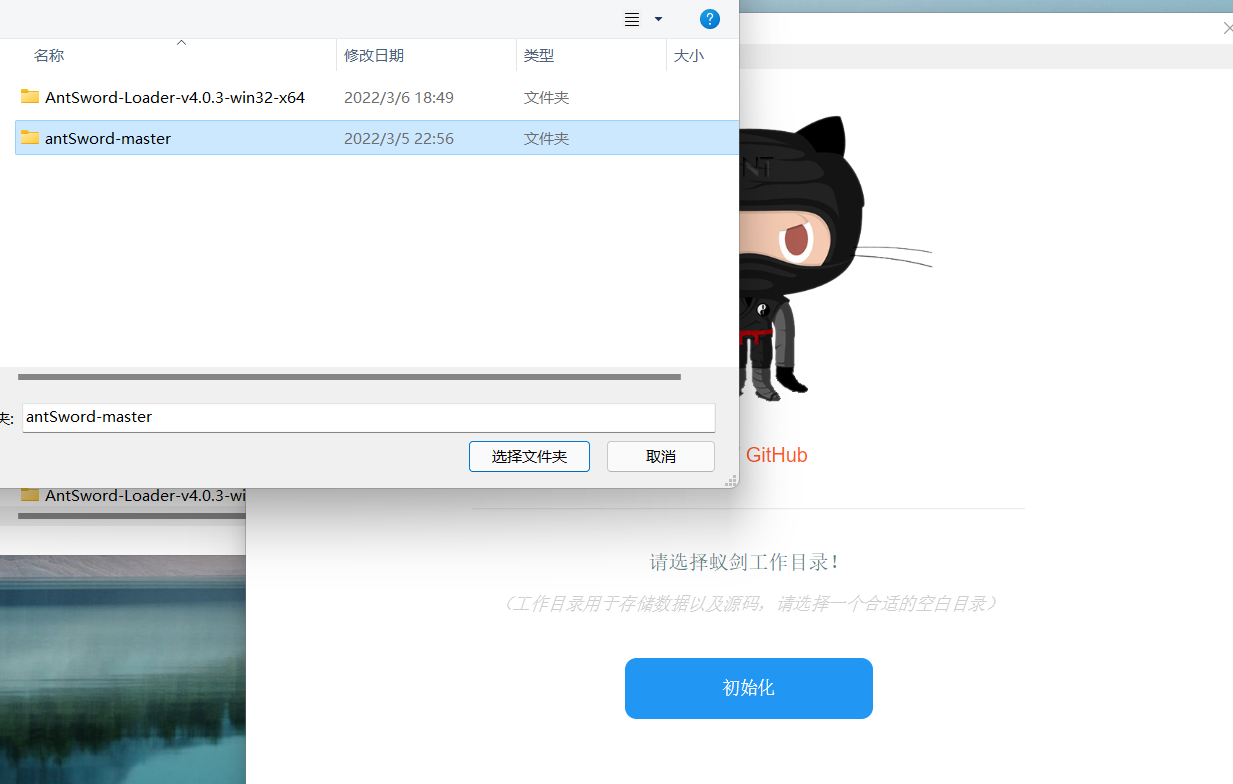This screenshot has height=784, width=1233.
Task: Select the antSword-master folder icon
Action: (30, 138)
